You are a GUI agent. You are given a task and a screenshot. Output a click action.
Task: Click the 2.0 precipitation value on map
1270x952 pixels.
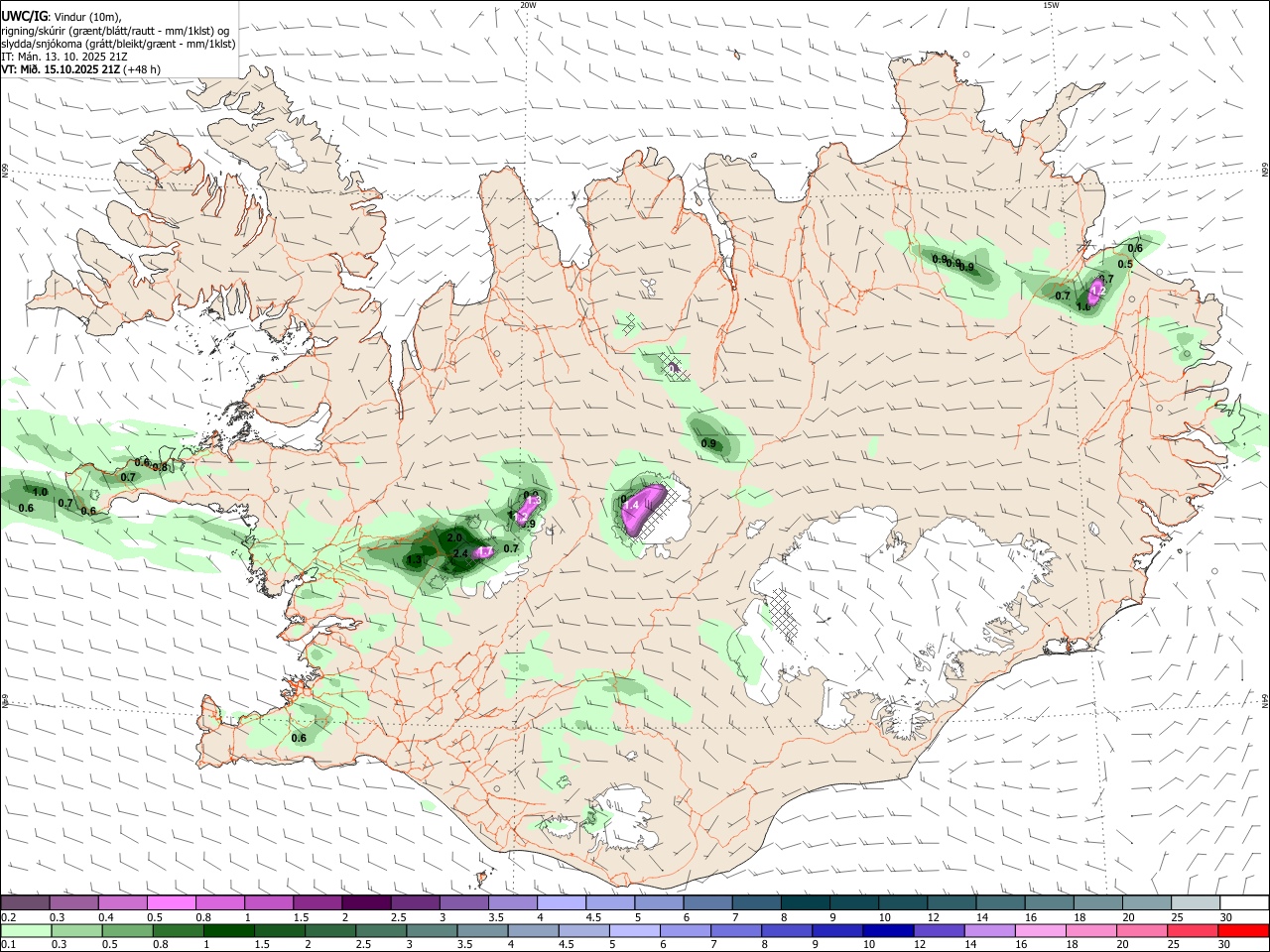(454, 536)
